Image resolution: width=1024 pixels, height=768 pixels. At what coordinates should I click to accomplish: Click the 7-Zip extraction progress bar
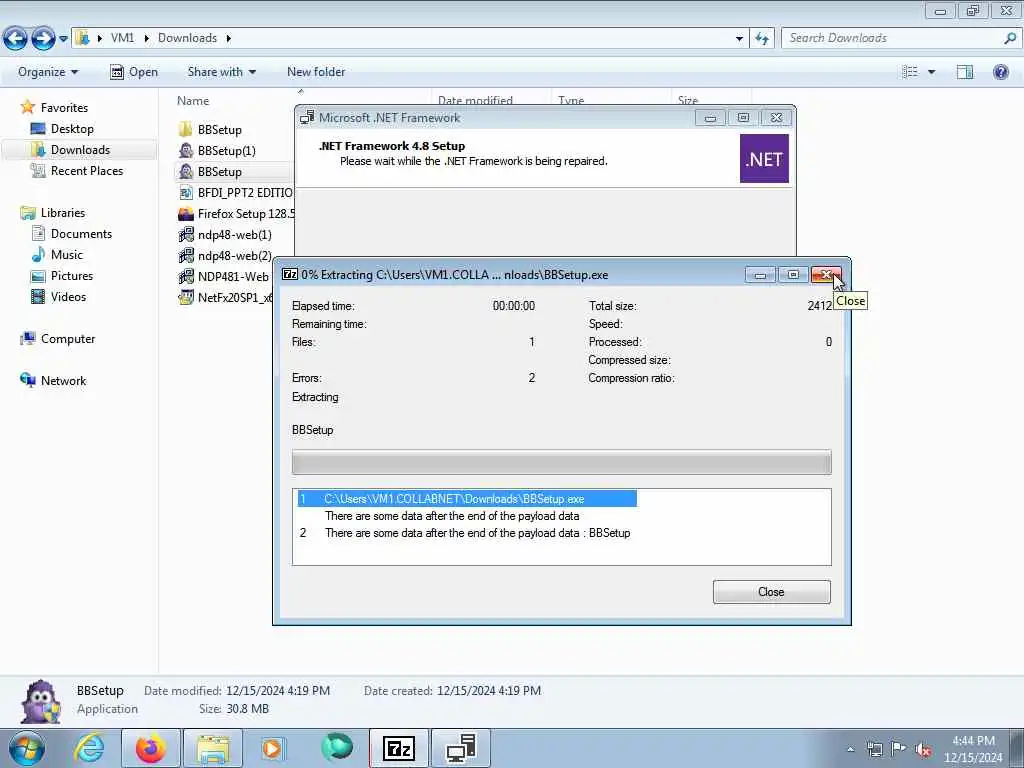coord(562,462)
